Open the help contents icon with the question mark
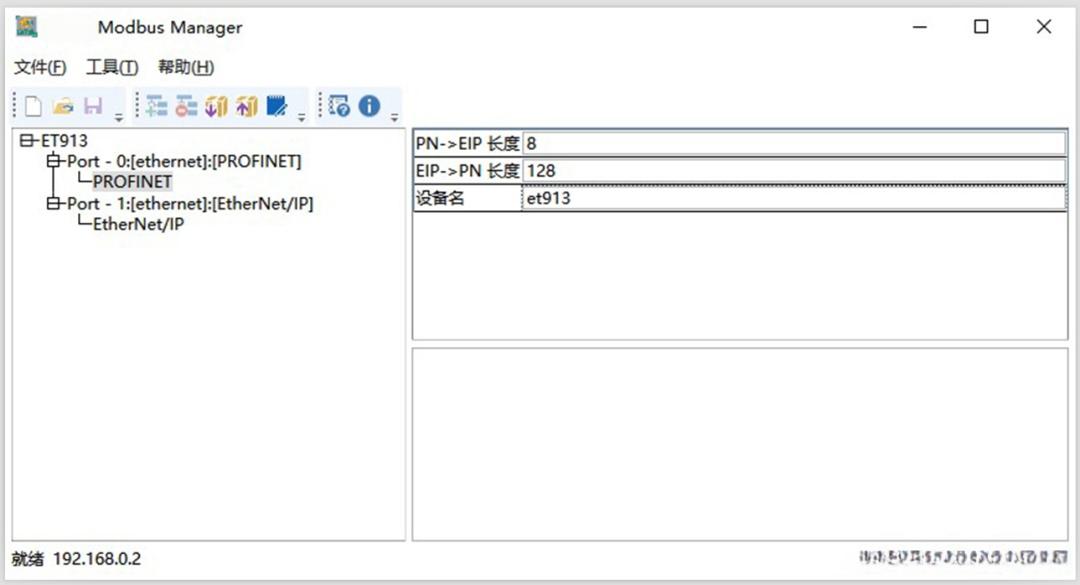The image size is (1080, 585). (x=339, y=106)
